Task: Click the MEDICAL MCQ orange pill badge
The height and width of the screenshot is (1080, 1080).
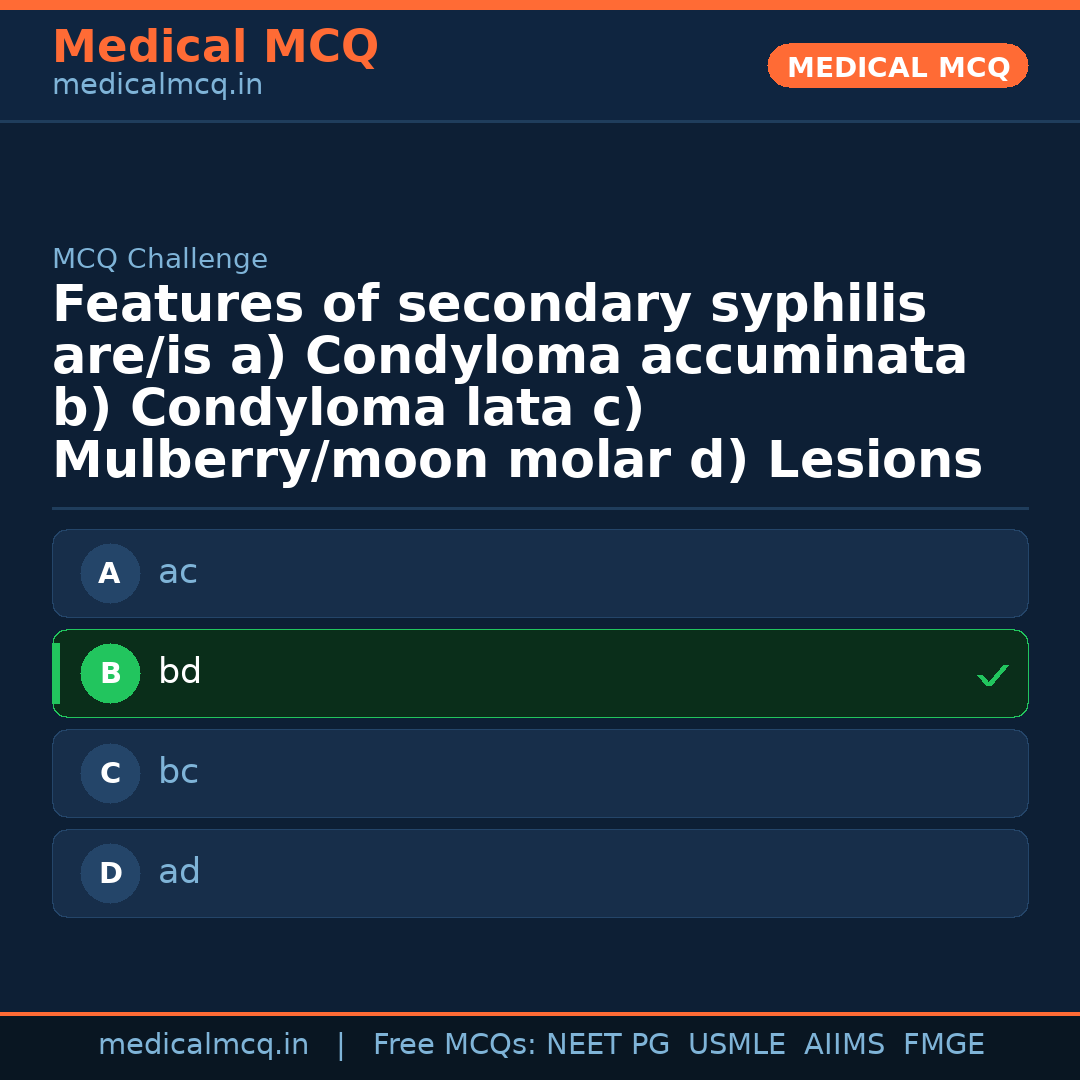Action: (x=897, y=66)
